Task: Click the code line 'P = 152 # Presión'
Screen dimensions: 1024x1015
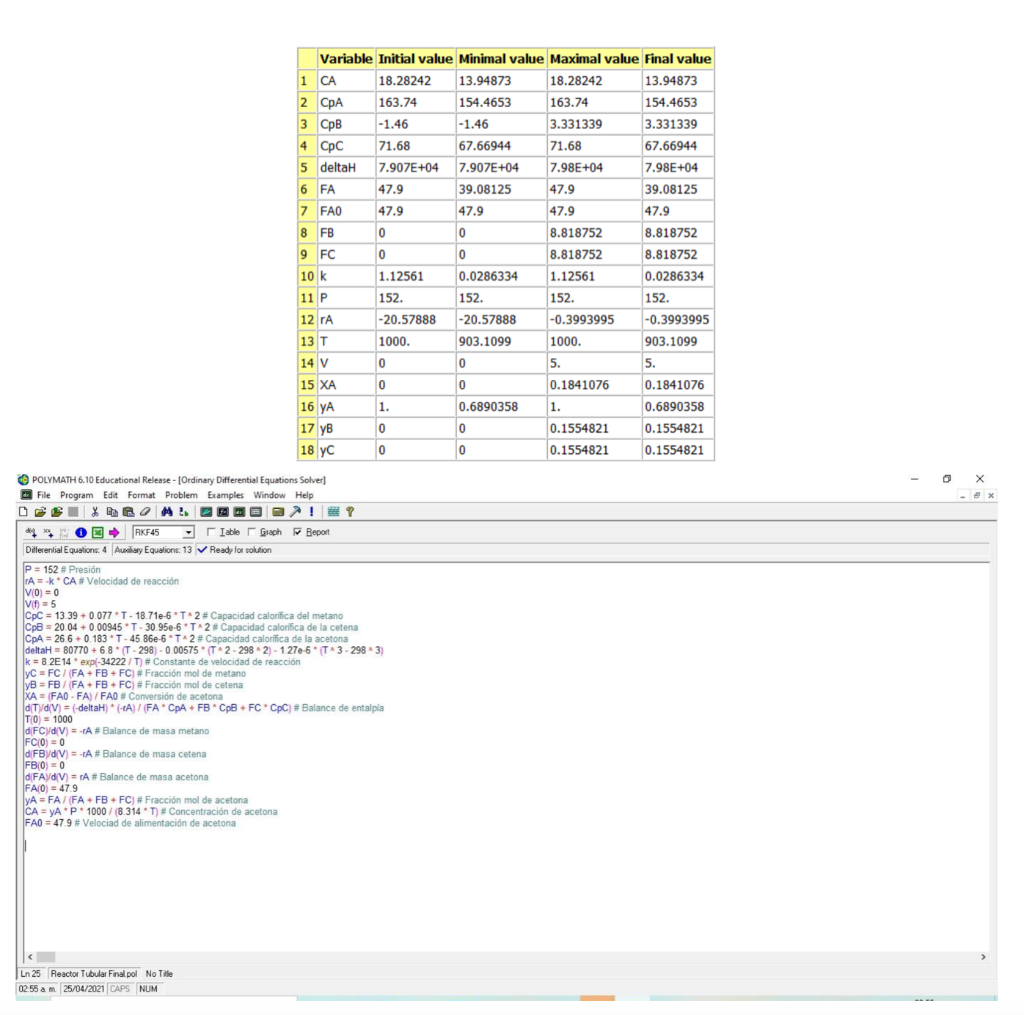Action: pyautogui.click(x=63, y=570)
